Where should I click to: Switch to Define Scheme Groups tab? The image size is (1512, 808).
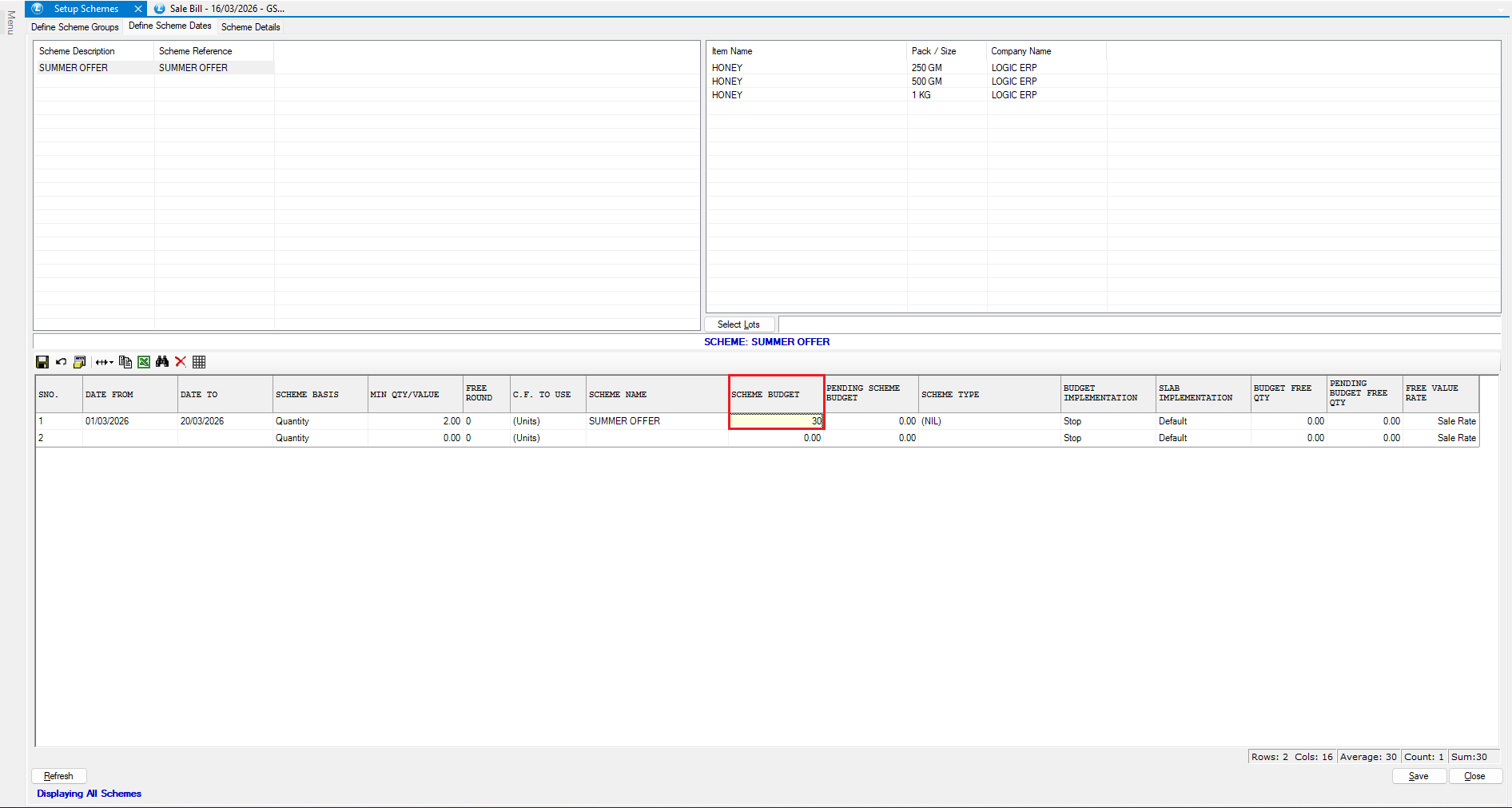(x=75, y=27)
